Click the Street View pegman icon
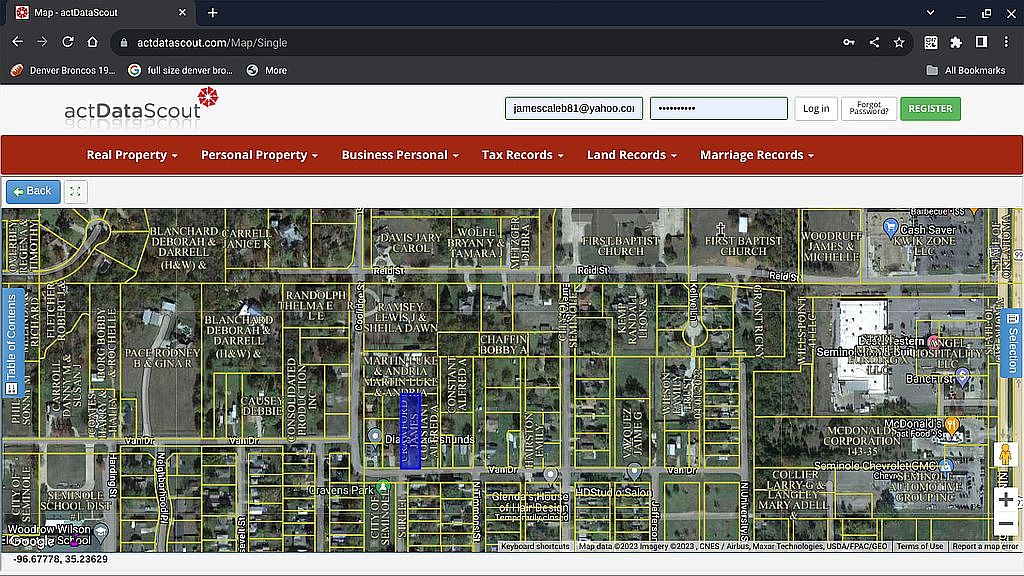This screenshot has width=1024, height=576. 1005,455
